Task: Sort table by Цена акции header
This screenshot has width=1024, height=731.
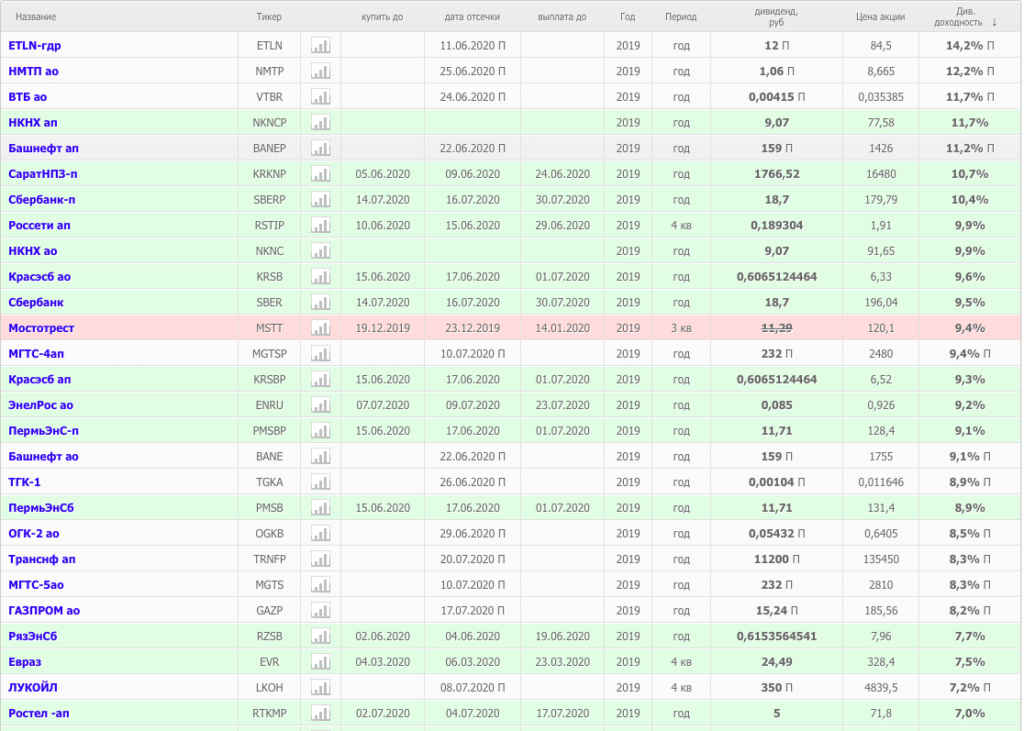Action: click(x=880, y=17)
